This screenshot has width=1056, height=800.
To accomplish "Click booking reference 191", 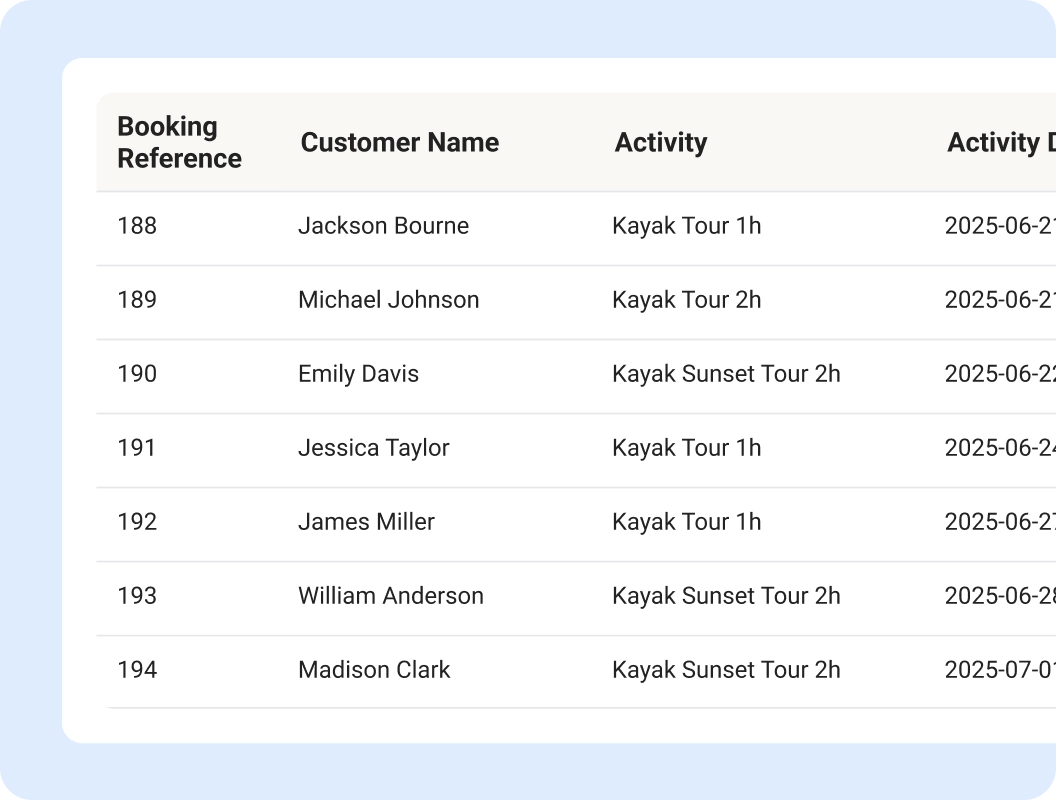I will point(137,448).
